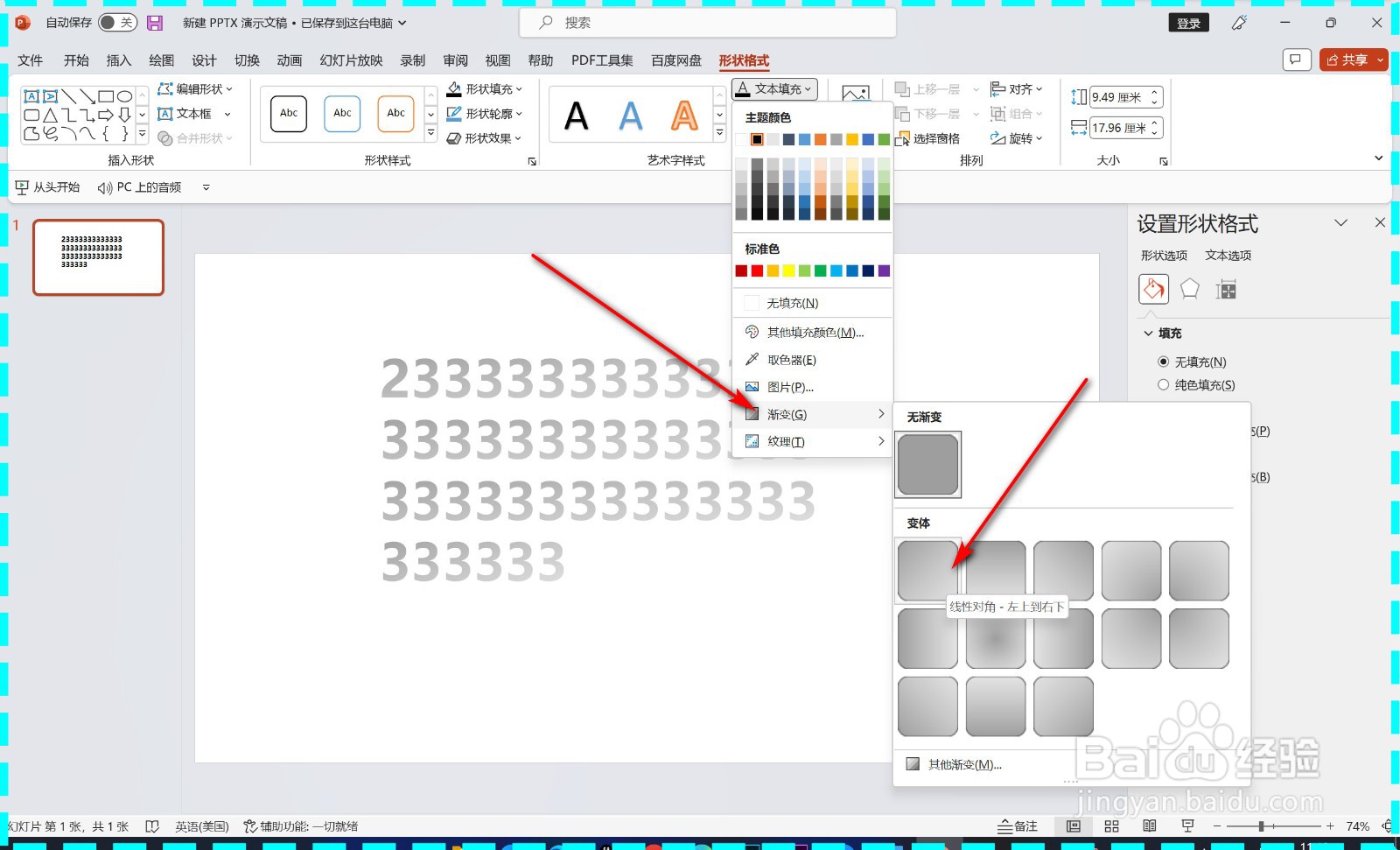
Task: Open the 选择窗格 pane
Action: [928, 138]
